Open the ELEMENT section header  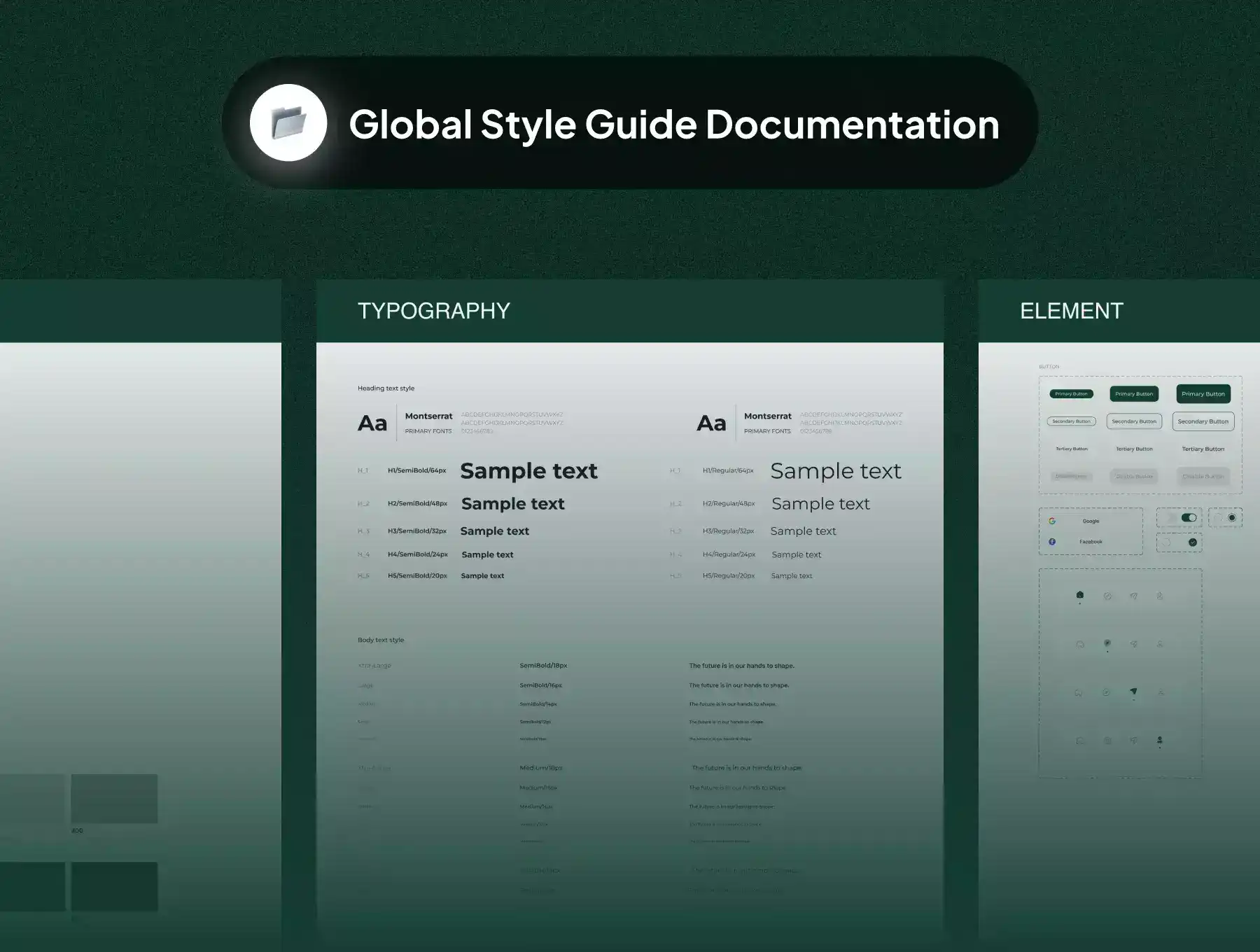pyautogui.click(x=1071, y=311)
